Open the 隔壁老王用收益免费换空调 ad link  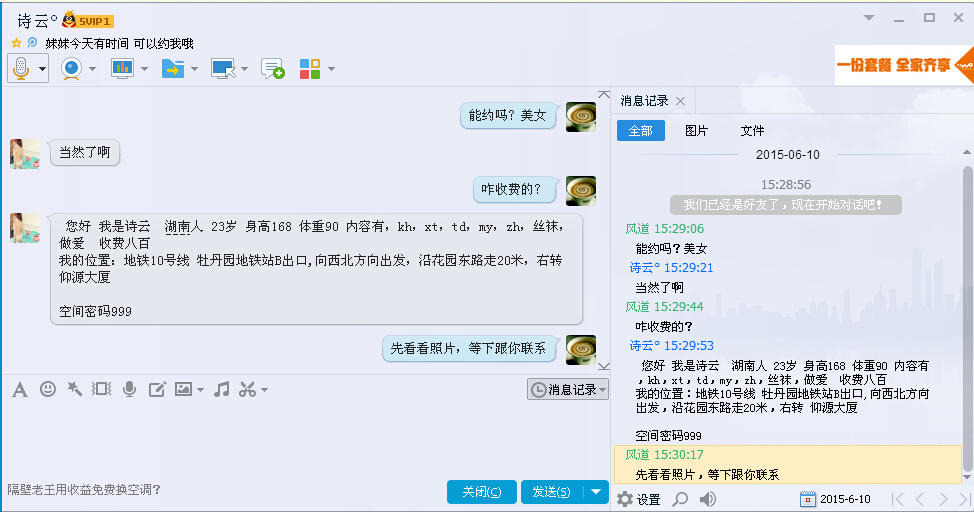tap(84, 490)
